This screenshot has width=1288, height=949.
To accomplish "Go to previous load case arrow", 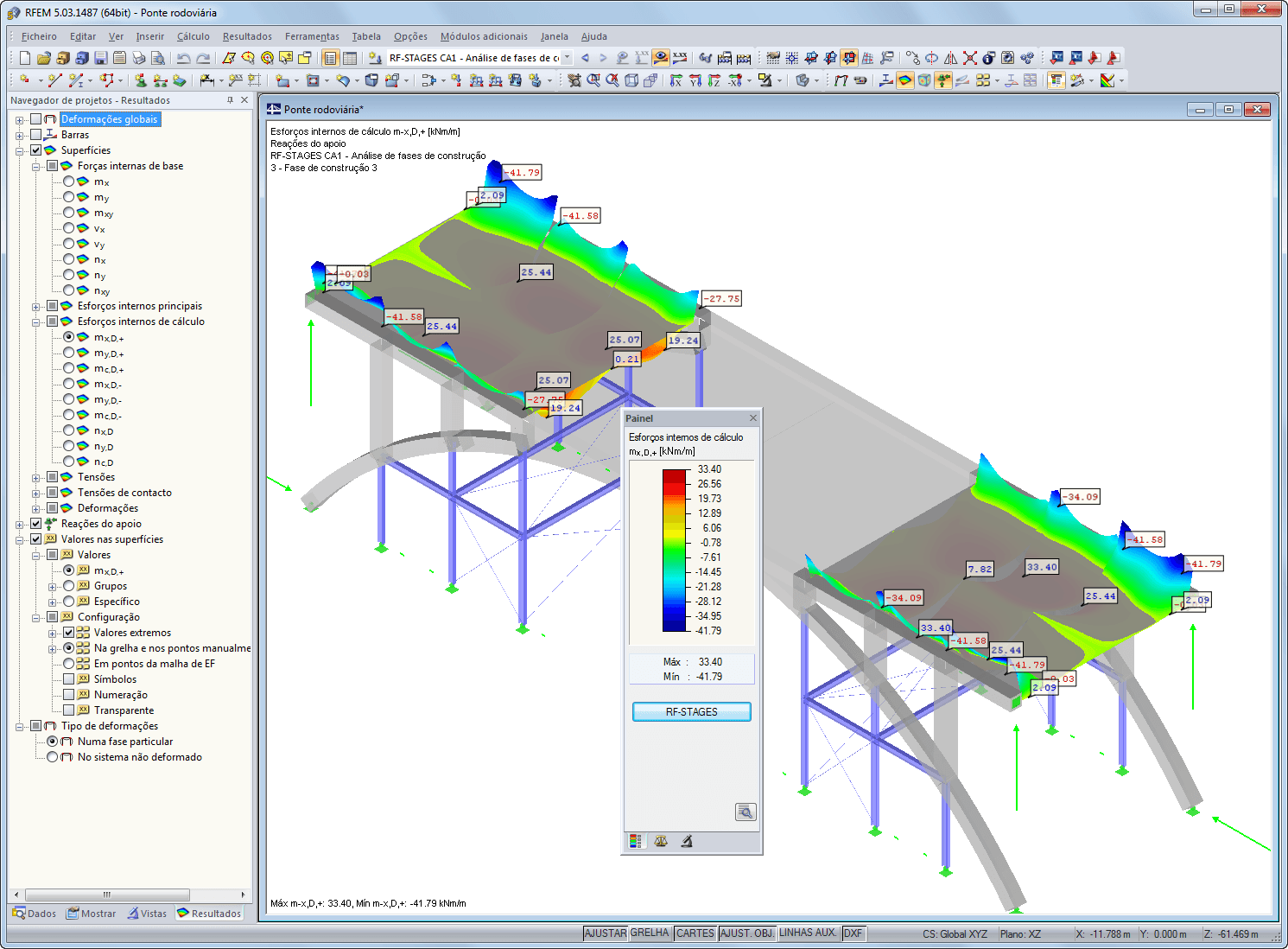I will tap(585, 58).
